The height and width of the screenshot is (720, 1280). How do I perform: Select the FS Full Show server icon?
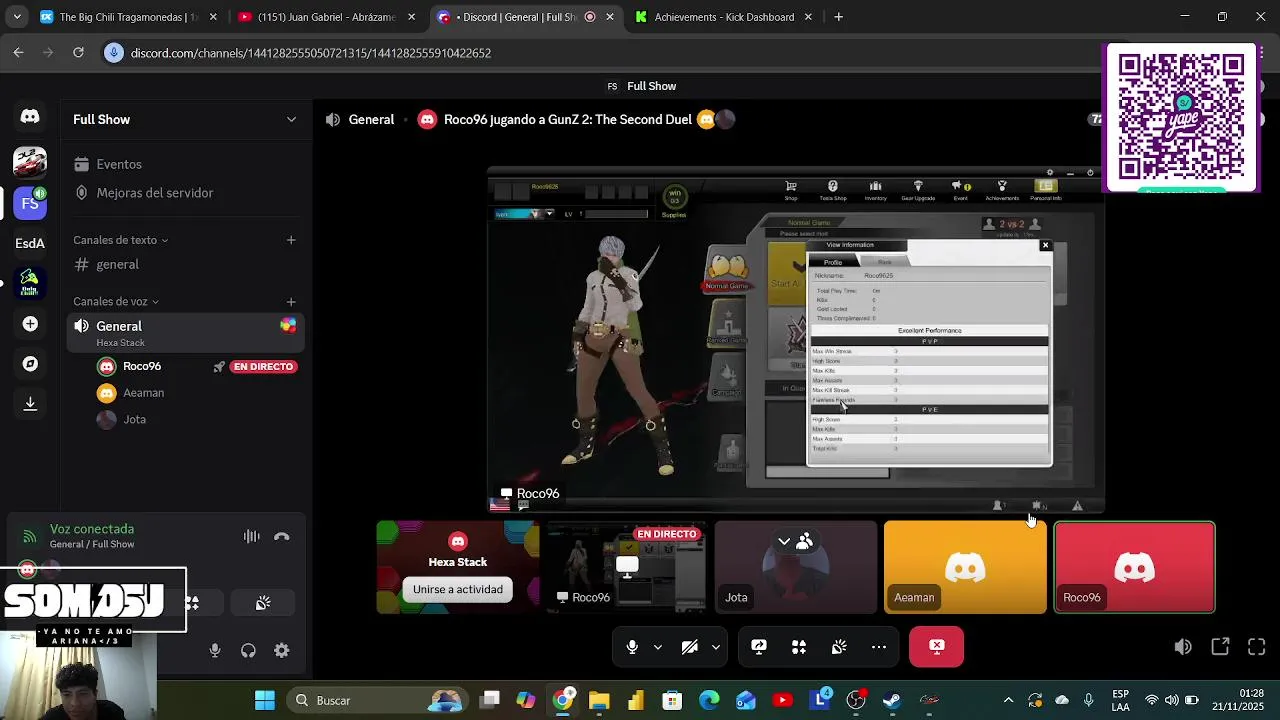coord(30,203)
